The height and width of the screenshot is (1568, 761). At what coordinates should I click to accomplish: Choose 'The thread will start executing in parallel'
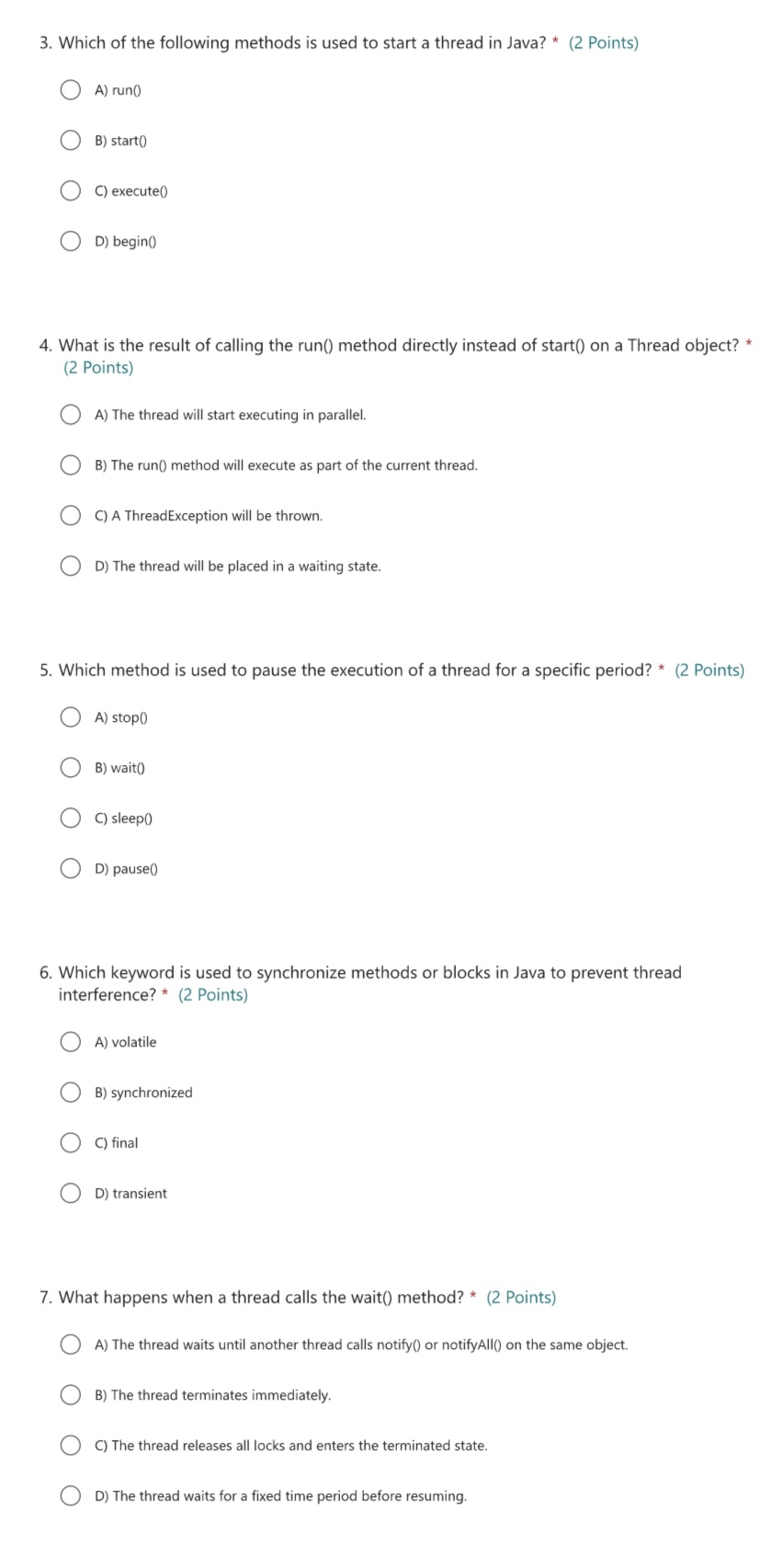click(x=70, y=414)
